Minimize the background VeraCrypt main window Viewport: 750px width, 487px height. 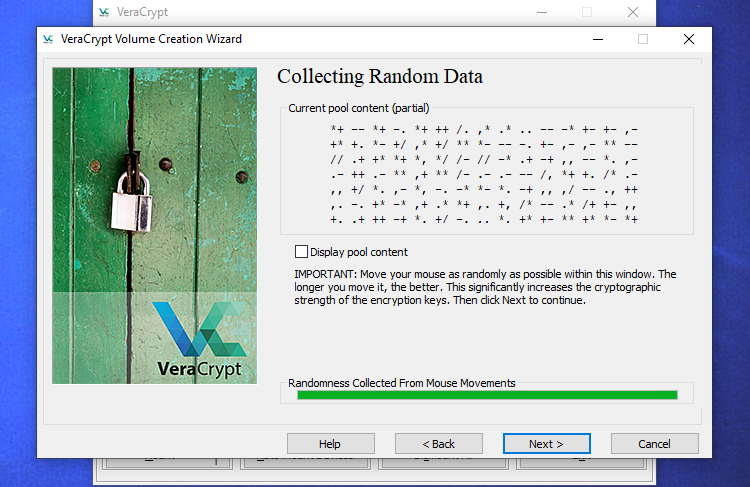click(541, 12)
